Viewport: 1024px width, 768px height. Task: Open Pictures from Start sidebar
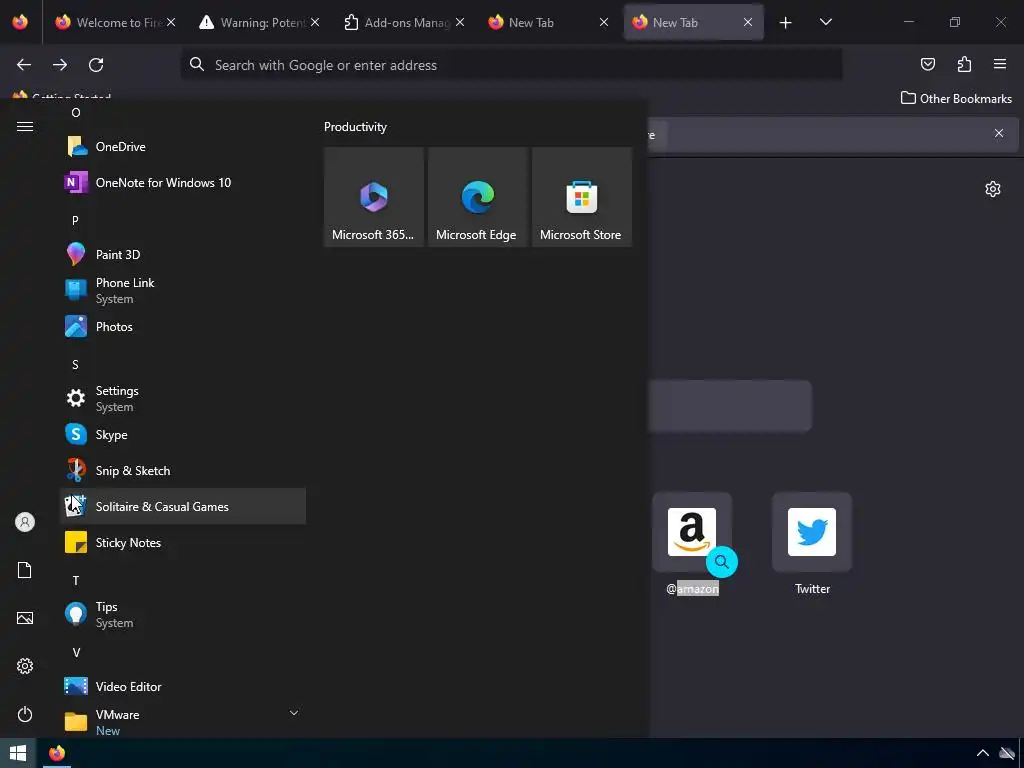pyautogui.click(x=25, y=618)
